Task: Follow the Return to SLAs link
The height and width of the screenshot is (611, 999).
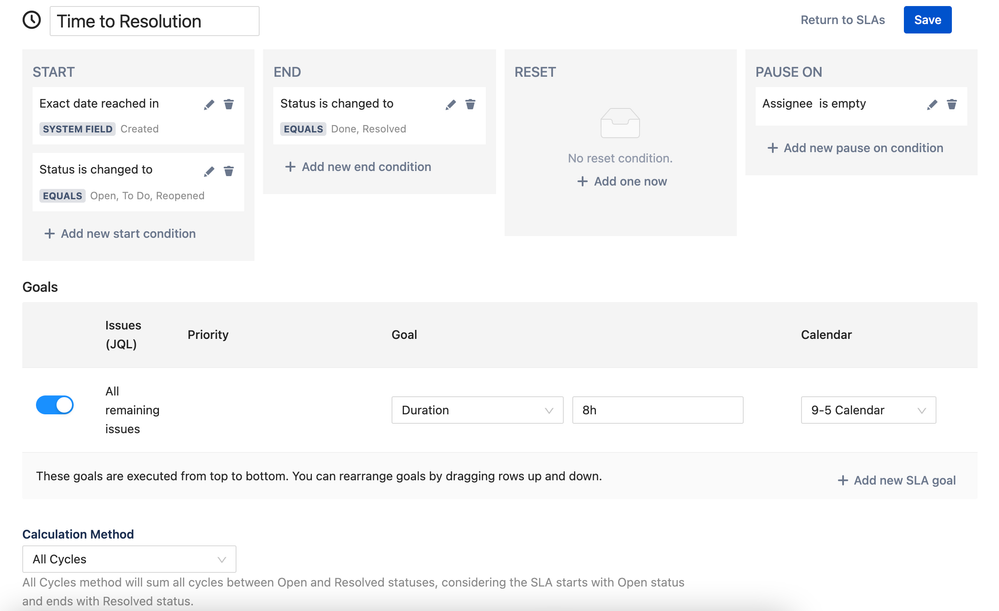Action: click(842, 20)
